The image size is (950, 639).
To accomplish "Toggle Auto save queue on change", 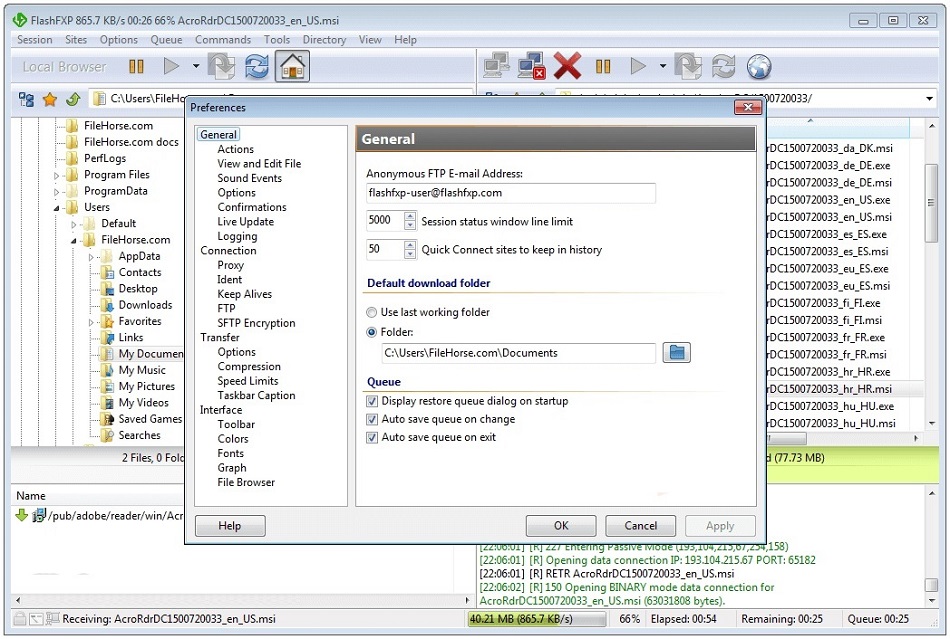I will 372,419.
